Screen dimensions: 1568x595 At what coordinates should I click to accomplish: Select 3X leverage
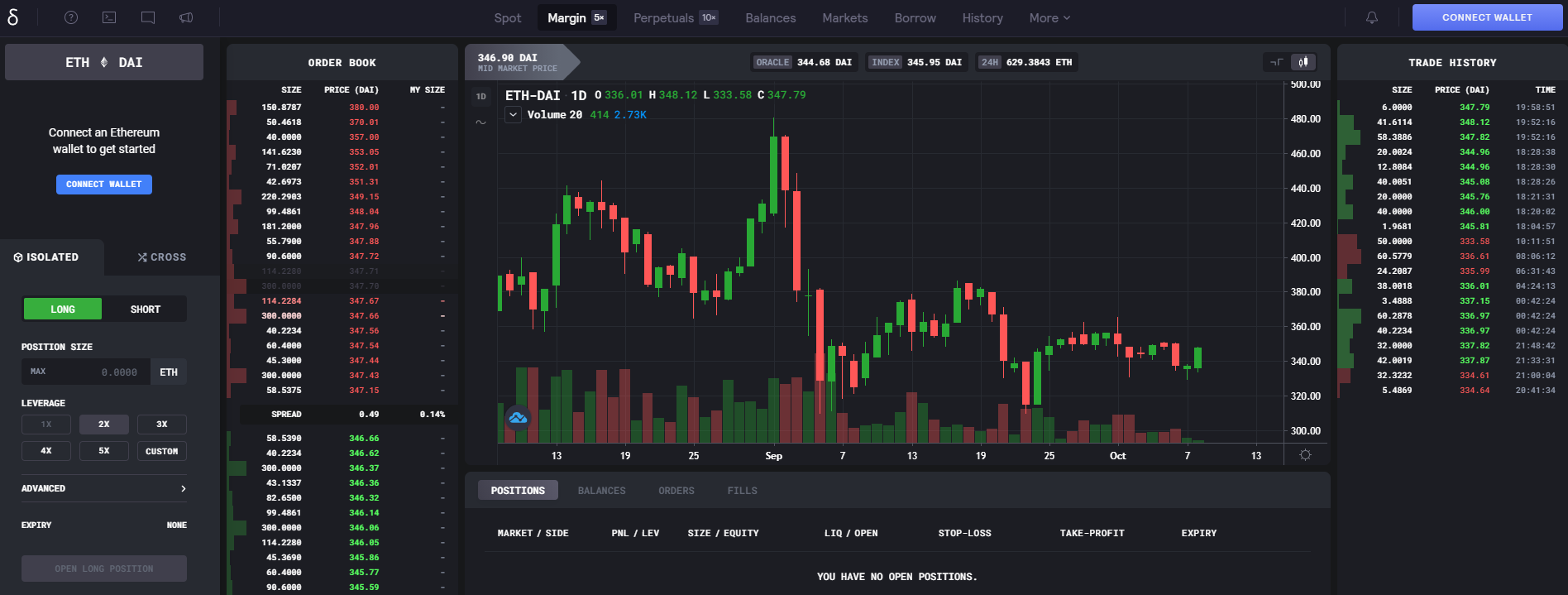pyautogui.click(x=162, y=425)
